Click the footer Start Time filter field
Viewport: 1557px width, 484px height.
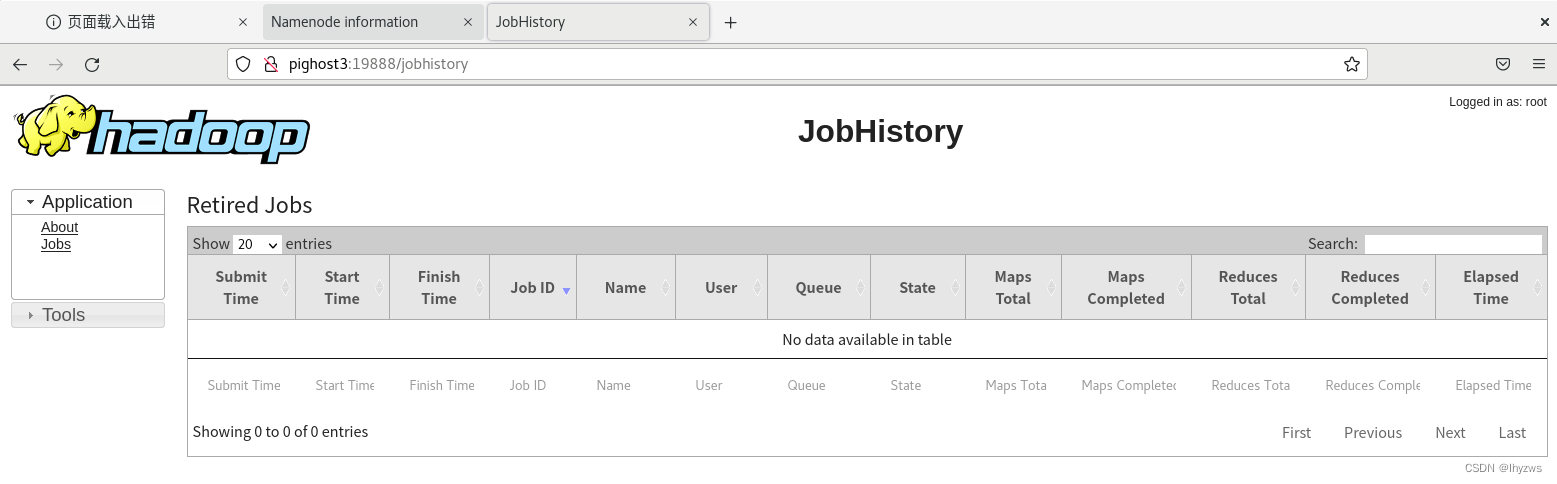click(x=345, y=385)
